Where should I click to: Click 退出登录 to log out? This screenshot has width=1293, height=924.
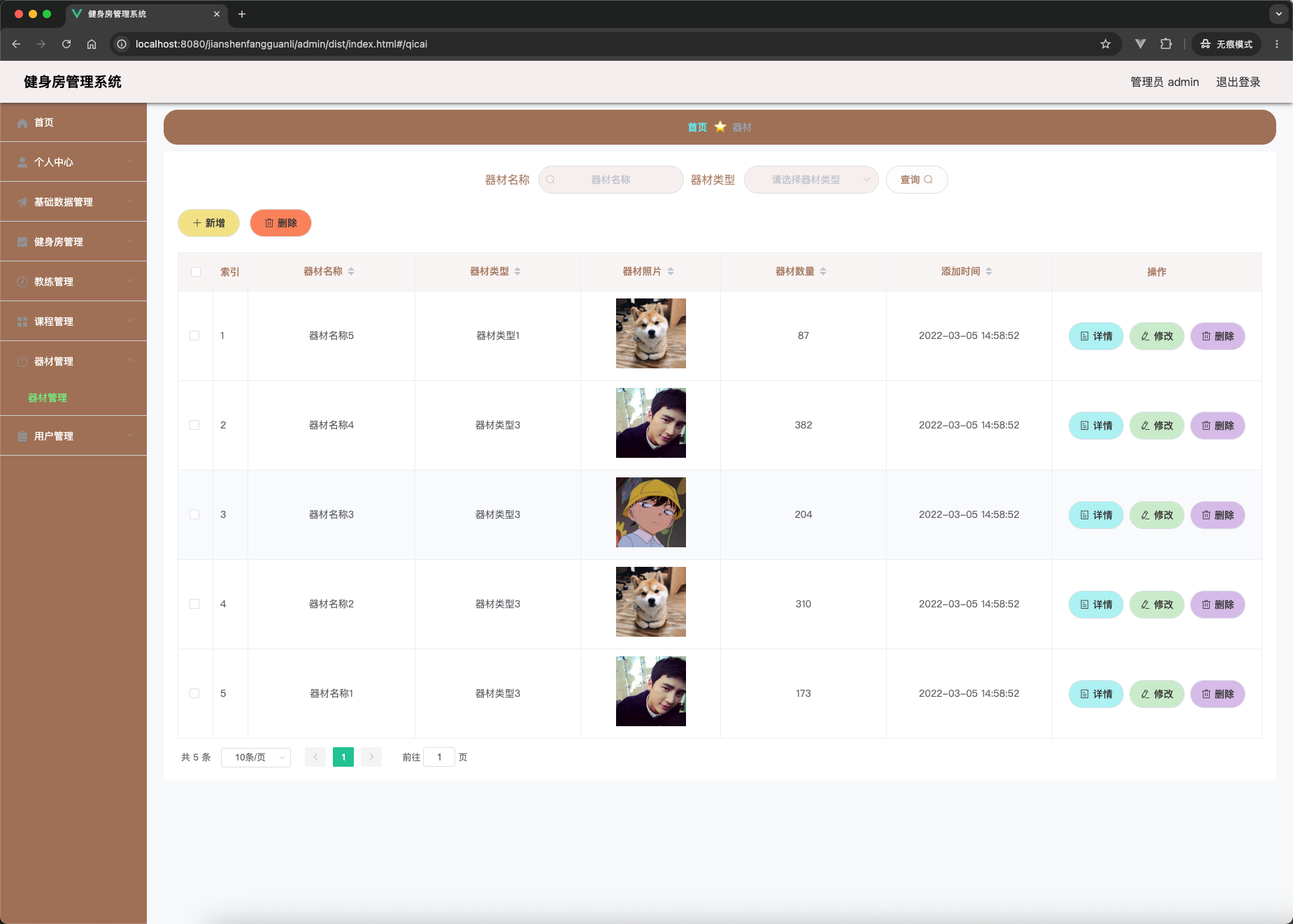1238,82
